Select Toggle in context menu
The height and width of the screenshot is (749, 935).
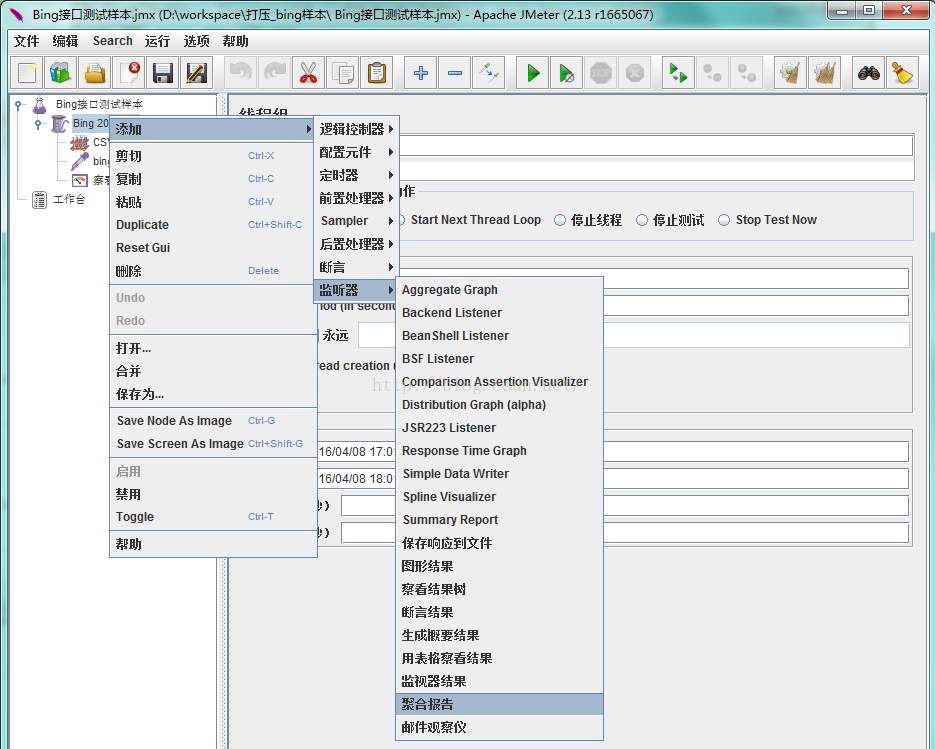point(213,516)
